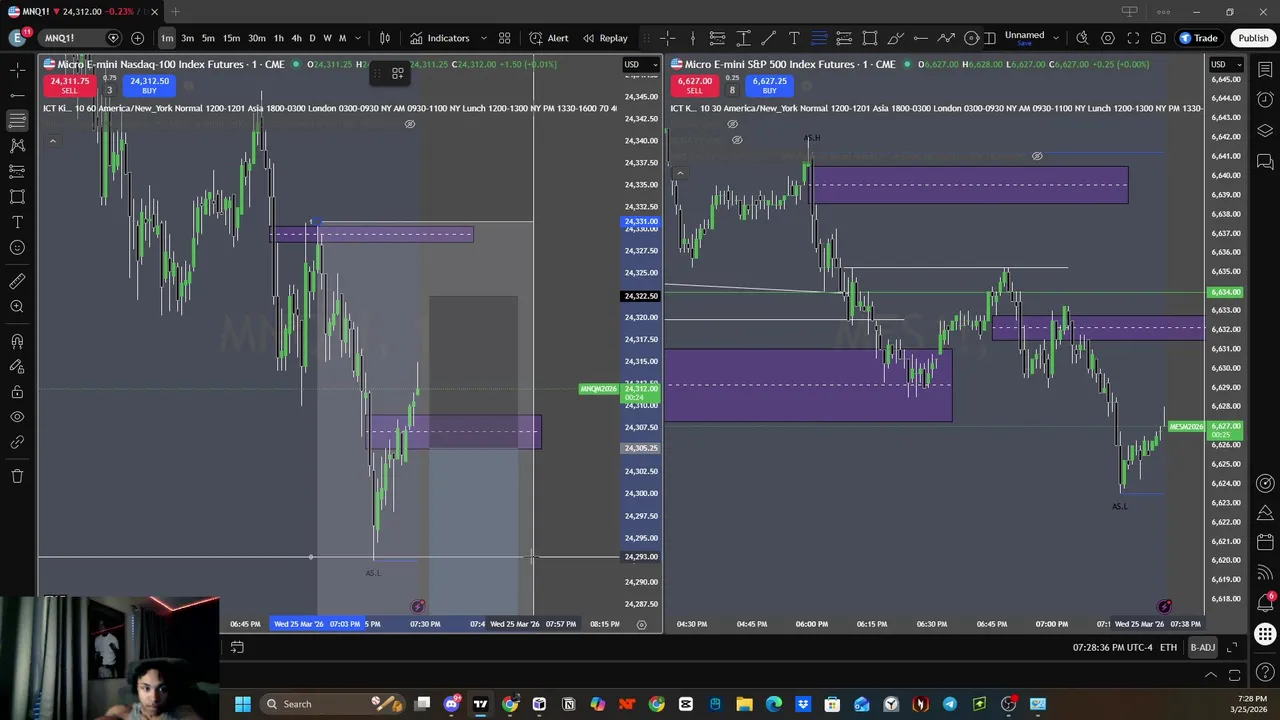Select the 4h timeframe

(x=296, y=38)
